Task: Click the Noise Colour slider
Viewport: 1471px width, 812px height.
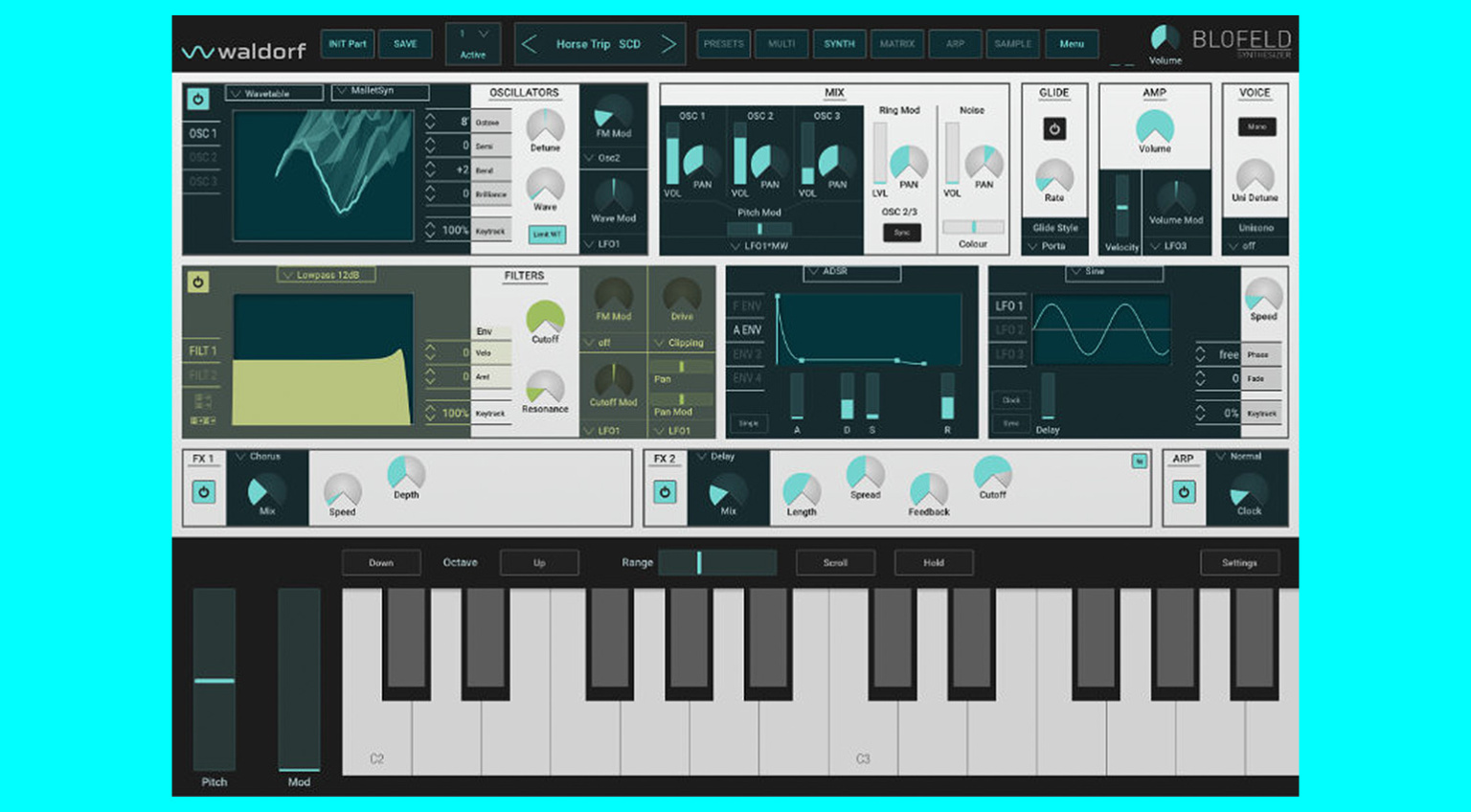Action: coord(973,228)
